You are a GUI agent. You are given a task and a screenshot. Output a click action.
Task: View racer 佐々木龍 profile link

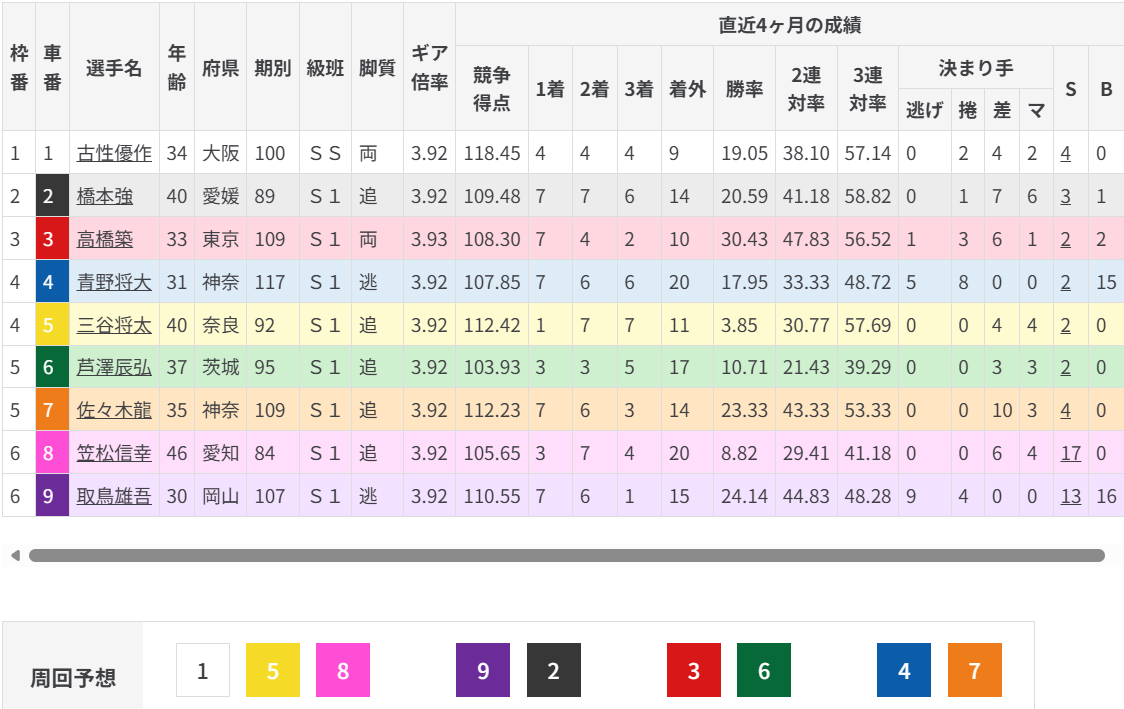click(114, 411)
